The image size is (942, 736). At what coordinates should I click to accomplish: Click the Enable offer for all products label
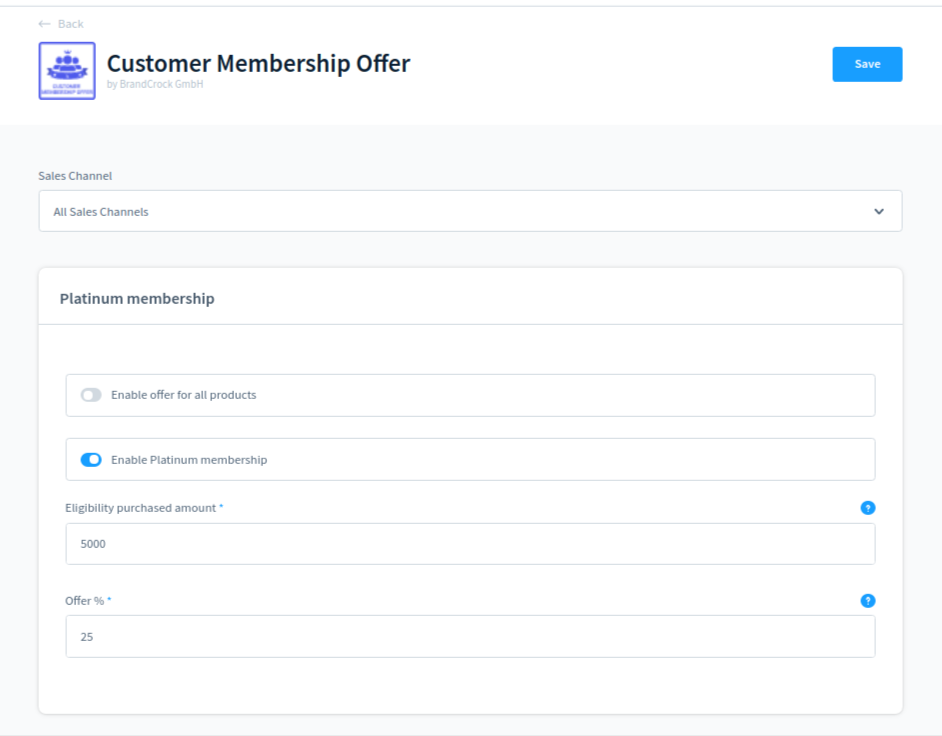click(x=184, y=395)
